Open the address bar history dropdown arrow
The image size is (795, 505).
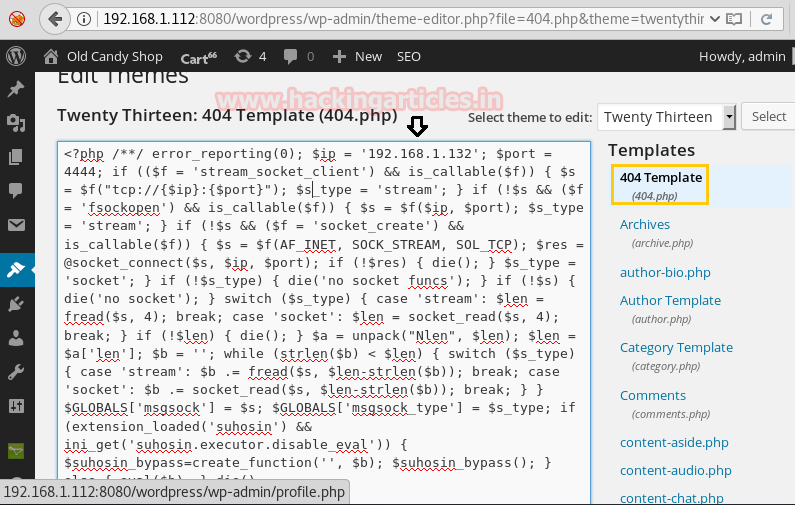pyautogui.click(x=715, y=19)
